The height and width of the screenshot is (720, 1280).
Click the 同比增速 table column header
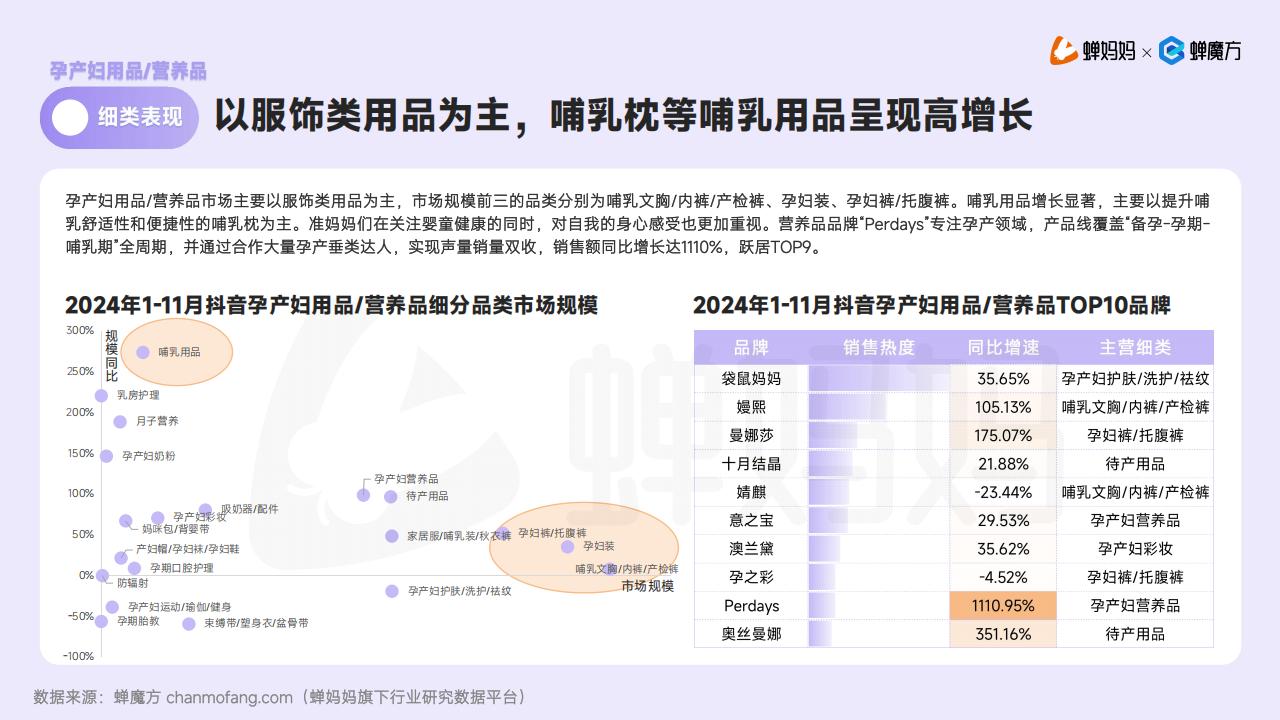pyautogui.click(x=1003, y=348)
